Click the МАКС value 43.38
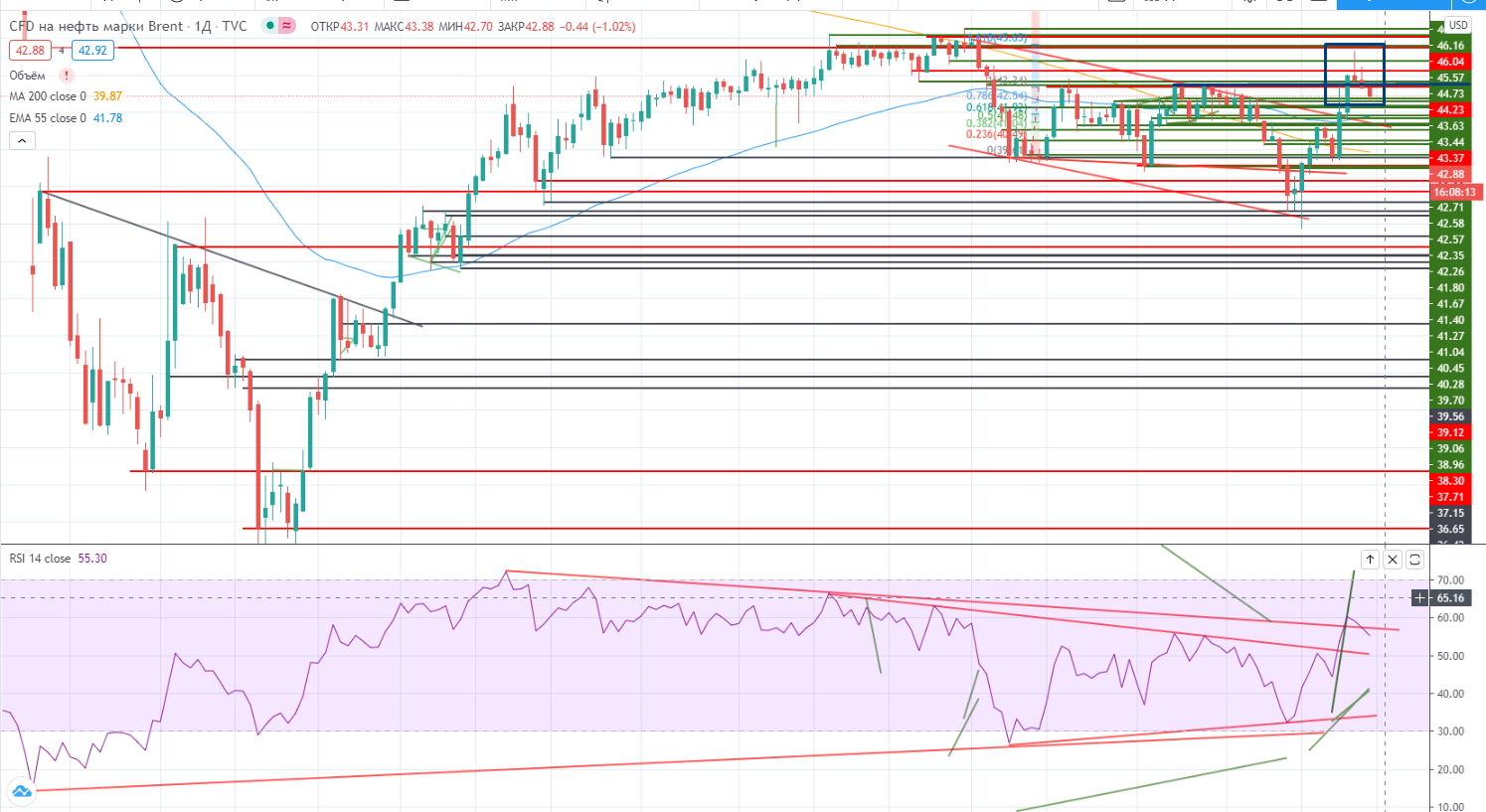 pos(420,27)
